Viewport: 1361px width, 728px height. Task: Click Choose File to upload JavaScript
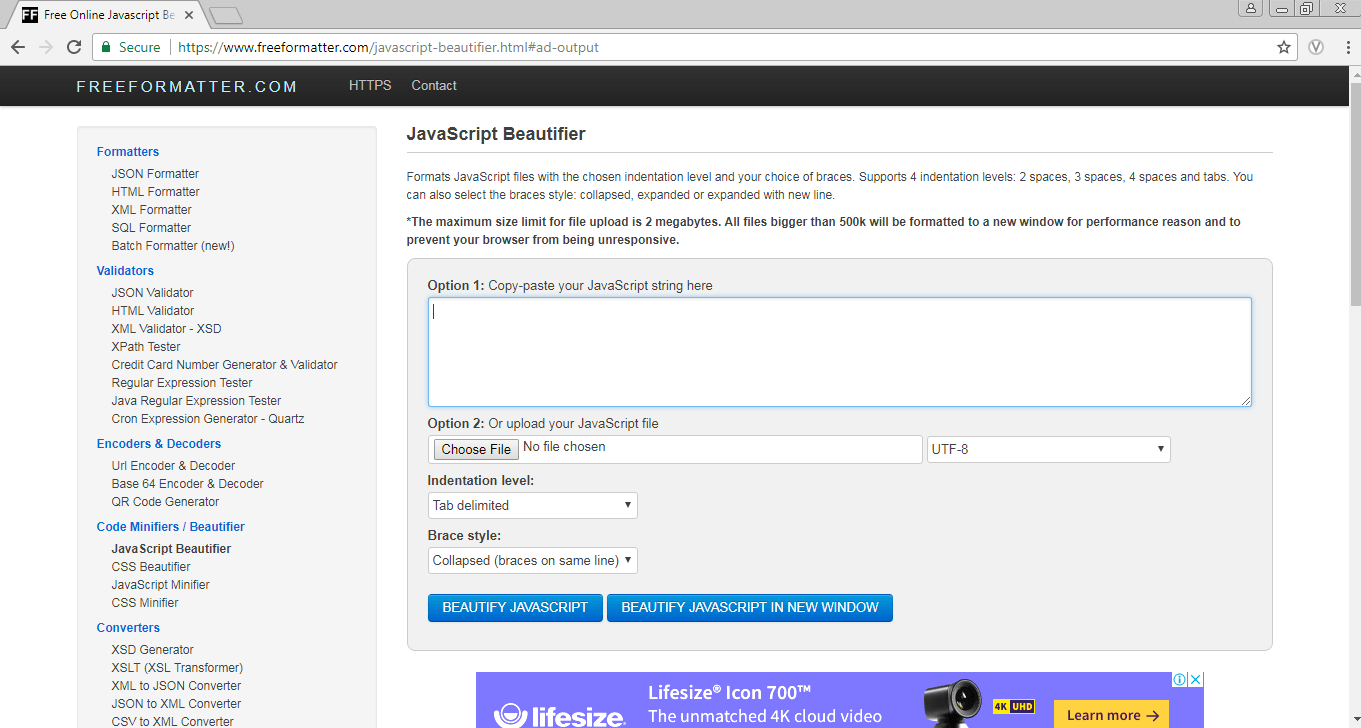coord(475,449)
